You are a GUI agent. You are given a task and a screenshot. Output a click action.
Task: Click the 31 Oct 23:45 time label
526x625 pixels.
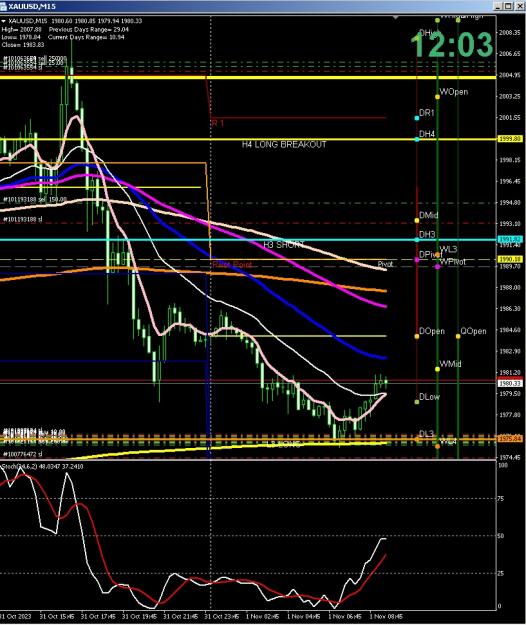(222, 616)
